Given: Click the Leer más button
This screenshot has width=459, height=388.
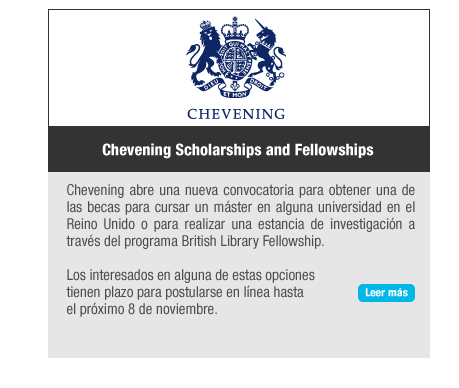Looking at the screenshot, I should point(386,293).
